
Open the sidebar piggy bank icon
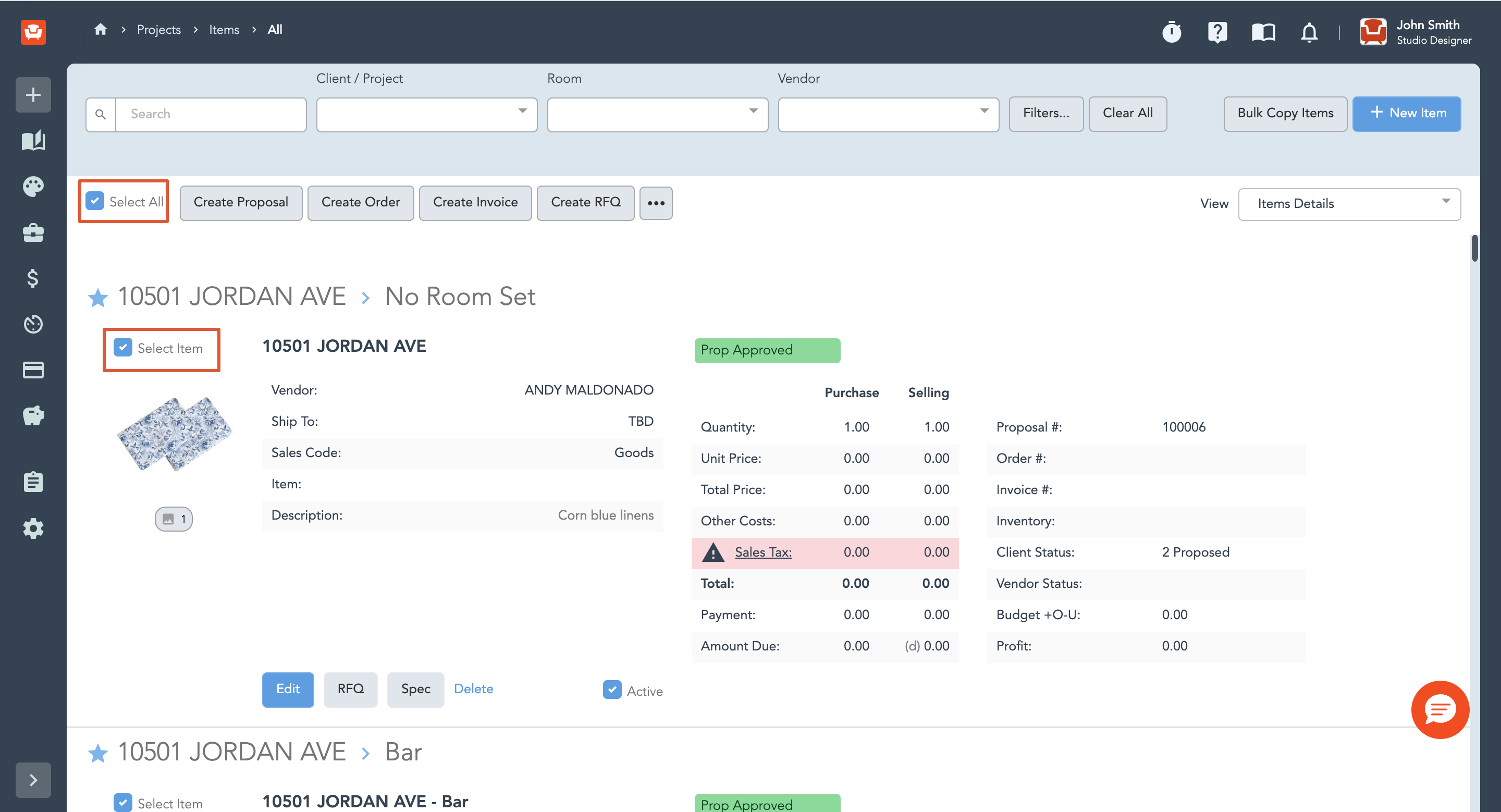[33, 415]
